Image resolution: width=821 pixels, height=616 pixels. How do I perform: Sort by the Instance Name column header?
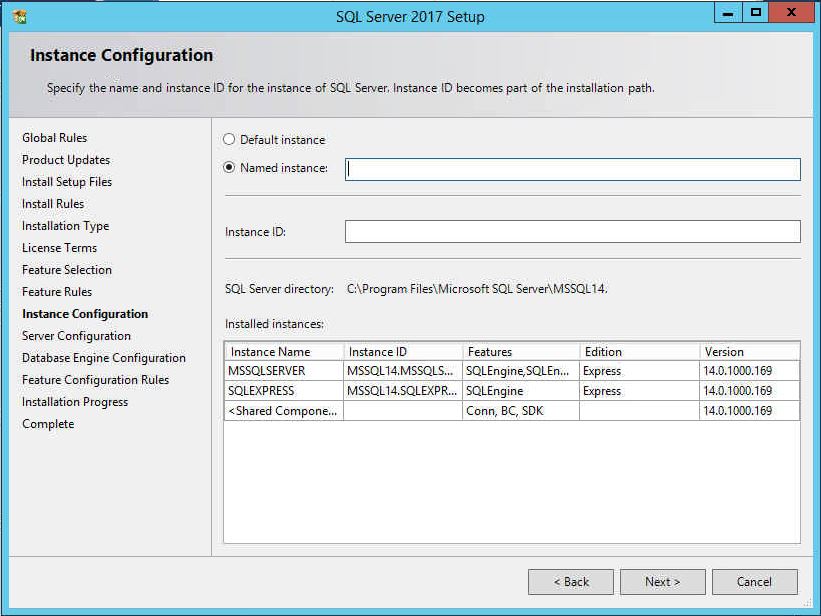click(x=284, y=351)
